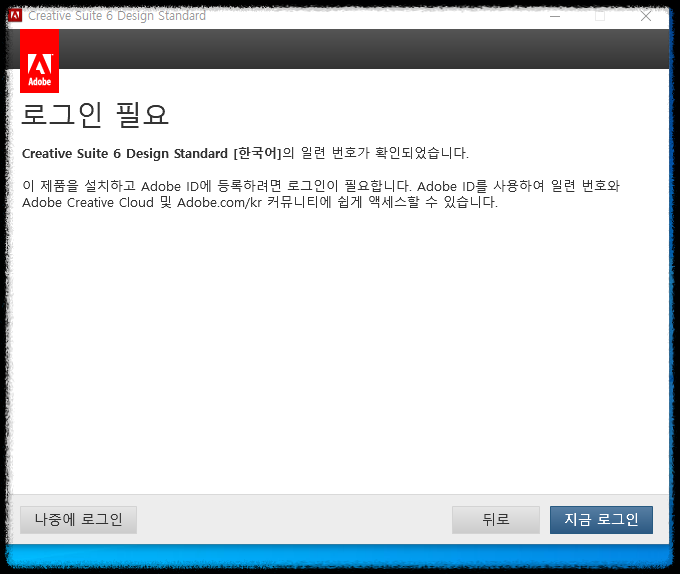The width and height of the screenshot is (680, 574).
Task: Click the bold Creative Suite 6 Design Standard [한국어] text
Action: click(152, 153)
